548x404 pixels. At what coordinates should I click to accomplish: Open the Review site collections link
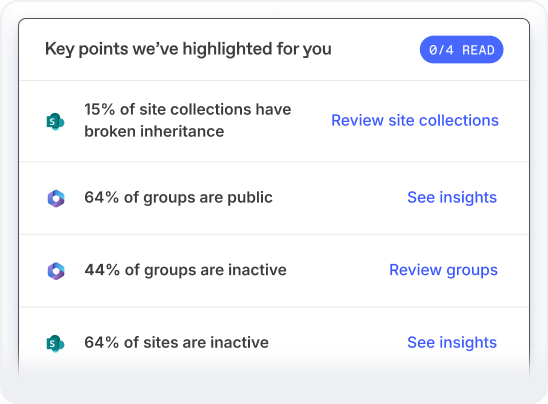tap(415, 120)
